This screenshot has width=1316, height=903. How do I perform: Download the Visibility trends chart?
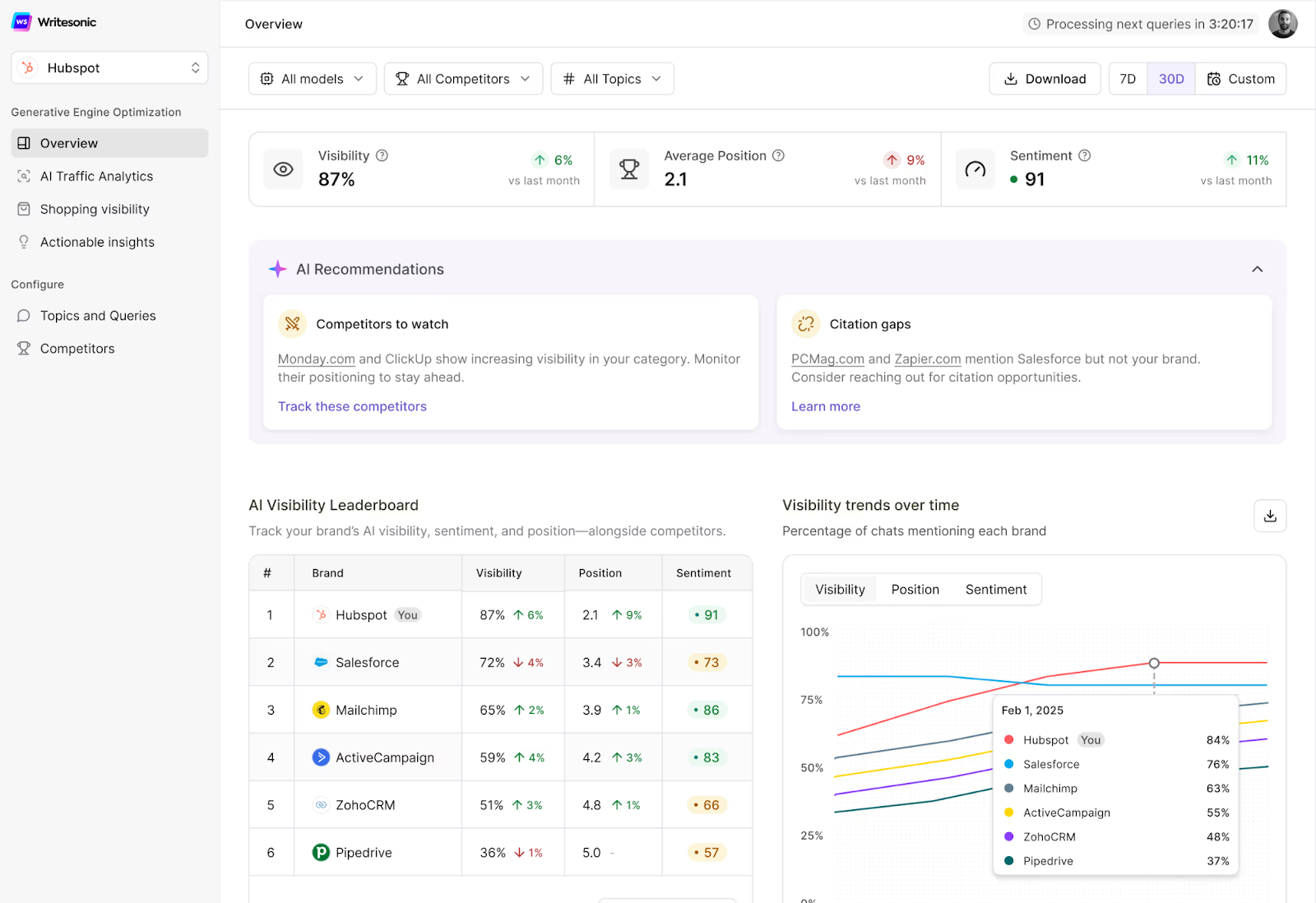(1270, 516)
